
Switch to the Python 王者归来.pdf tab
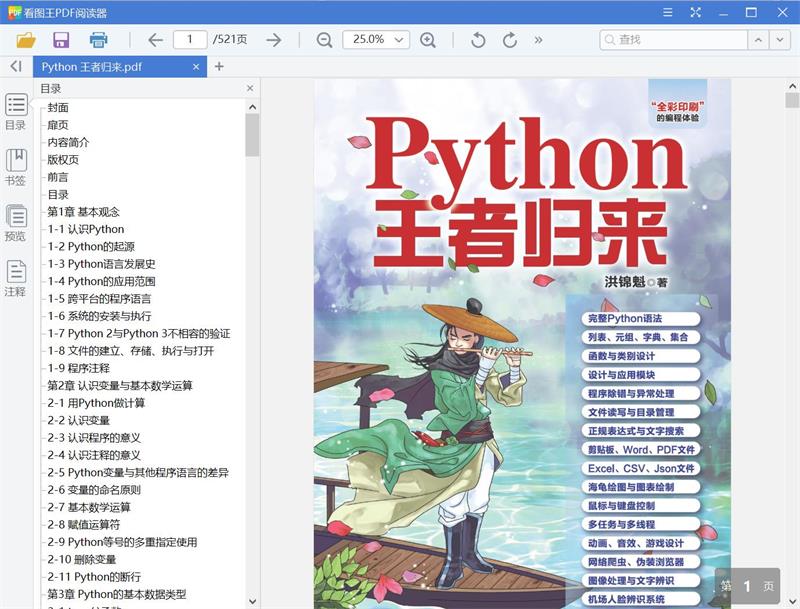[x=110, y=69]
